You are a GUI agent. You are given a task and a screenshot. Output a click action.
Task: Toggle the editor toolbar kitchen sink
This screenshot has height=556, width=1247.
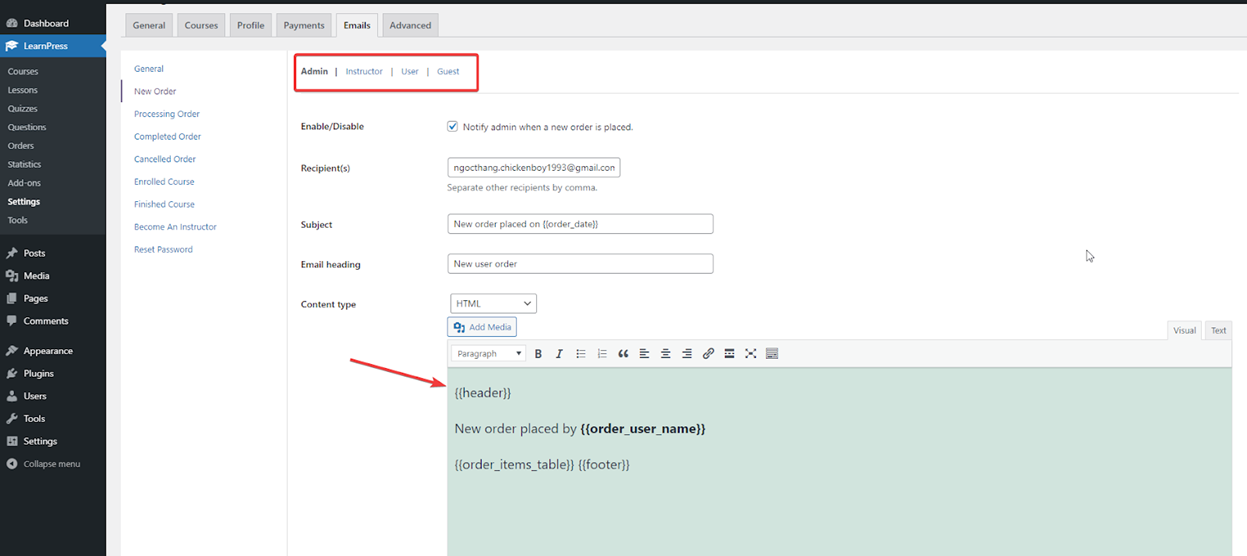coord(772,354)
